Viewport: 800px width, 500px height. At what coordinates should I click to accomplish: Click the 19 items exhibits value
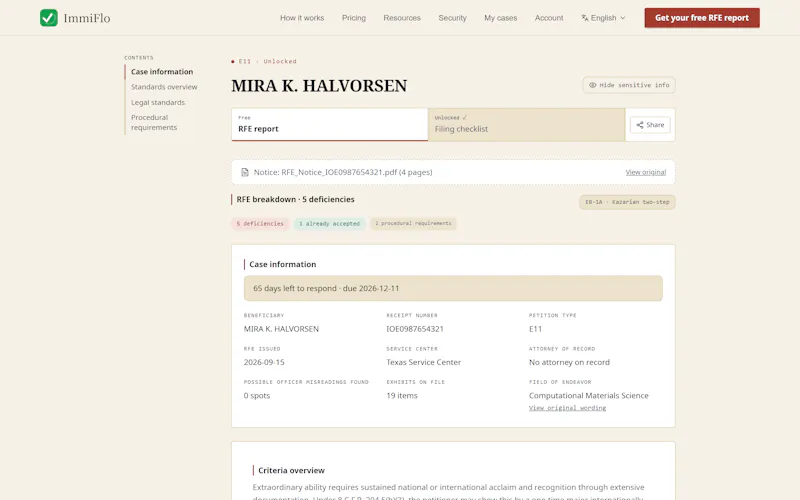tap(402, 395)
